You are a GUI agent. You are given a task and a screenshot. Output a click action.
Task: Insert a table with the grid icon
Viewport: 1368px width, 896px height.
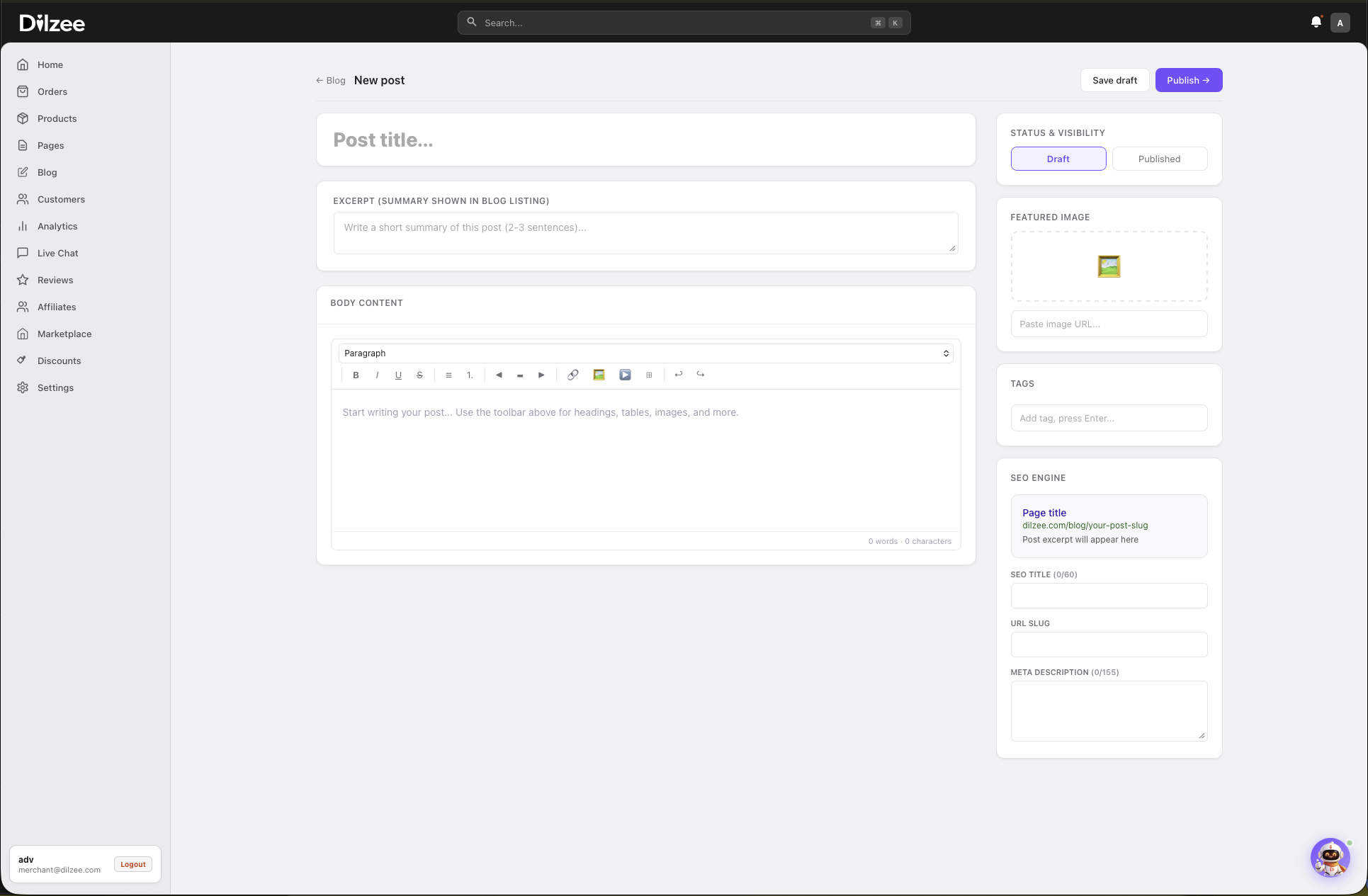[x=649, y=375]
